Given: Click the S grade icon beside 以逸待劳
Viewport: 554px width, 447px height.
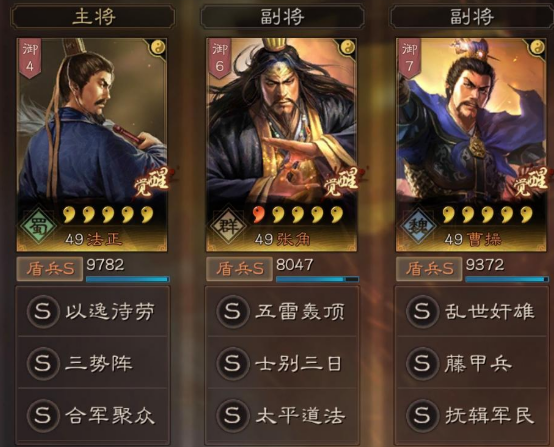Looking at the screenshot, I should 43,312.
